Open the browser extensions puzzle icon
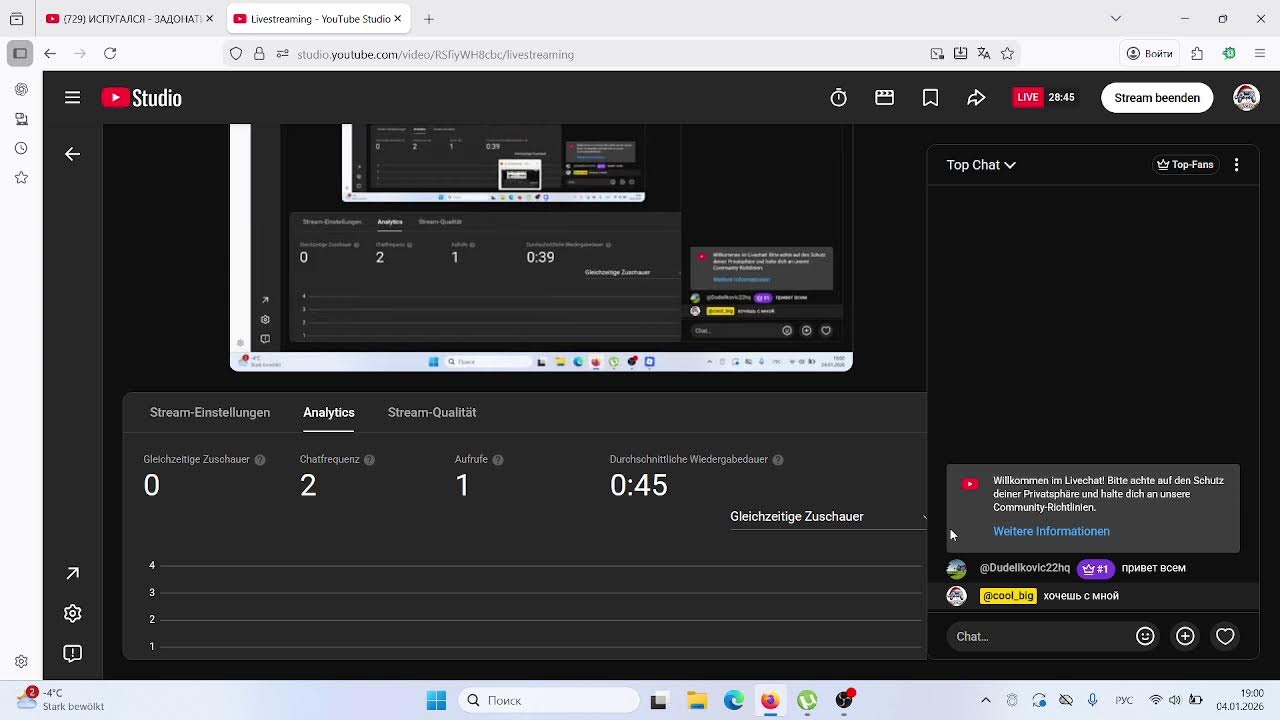 click(1197, 54)
